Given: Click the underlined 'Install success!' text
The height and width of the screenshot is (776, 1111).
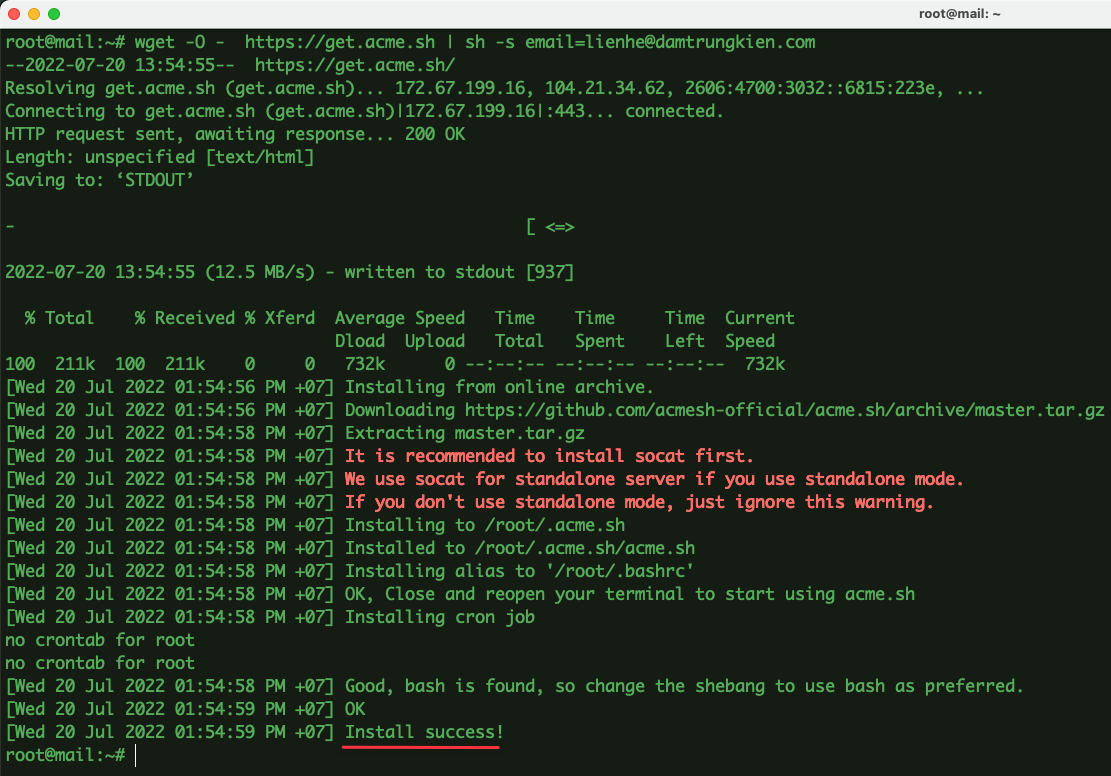Looking at the screenshot, I should coord(424,732).
